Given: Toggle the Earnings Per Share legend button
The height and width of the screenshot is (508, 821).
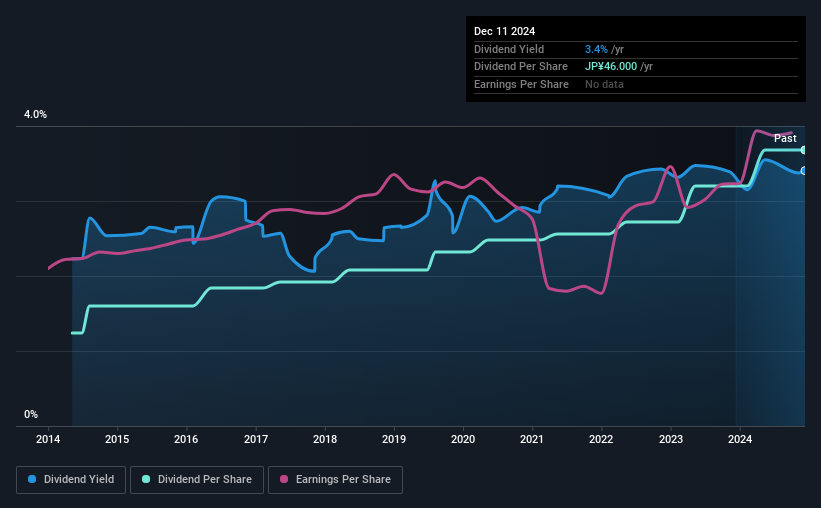Looking at the screenshot, I should [x=335, y=480].
